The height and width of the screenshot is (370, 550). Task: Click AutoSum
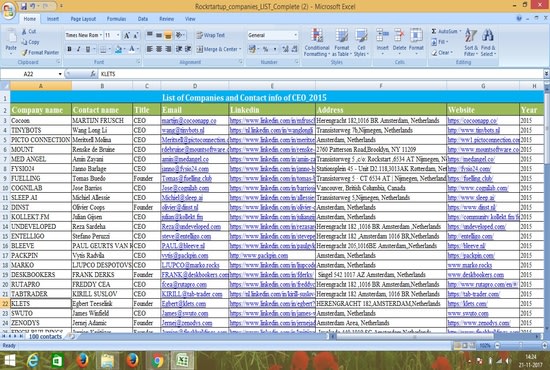pyautogui.click(x=445, y=31)
